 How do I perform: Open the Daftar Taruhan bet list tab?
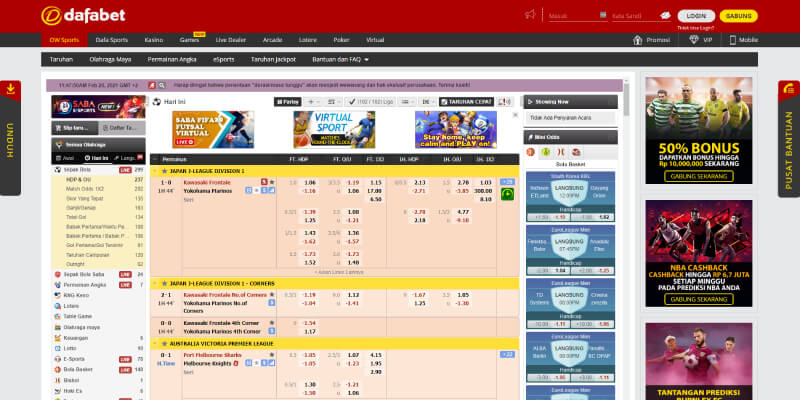pyautogui.click(x=121, y=128)
